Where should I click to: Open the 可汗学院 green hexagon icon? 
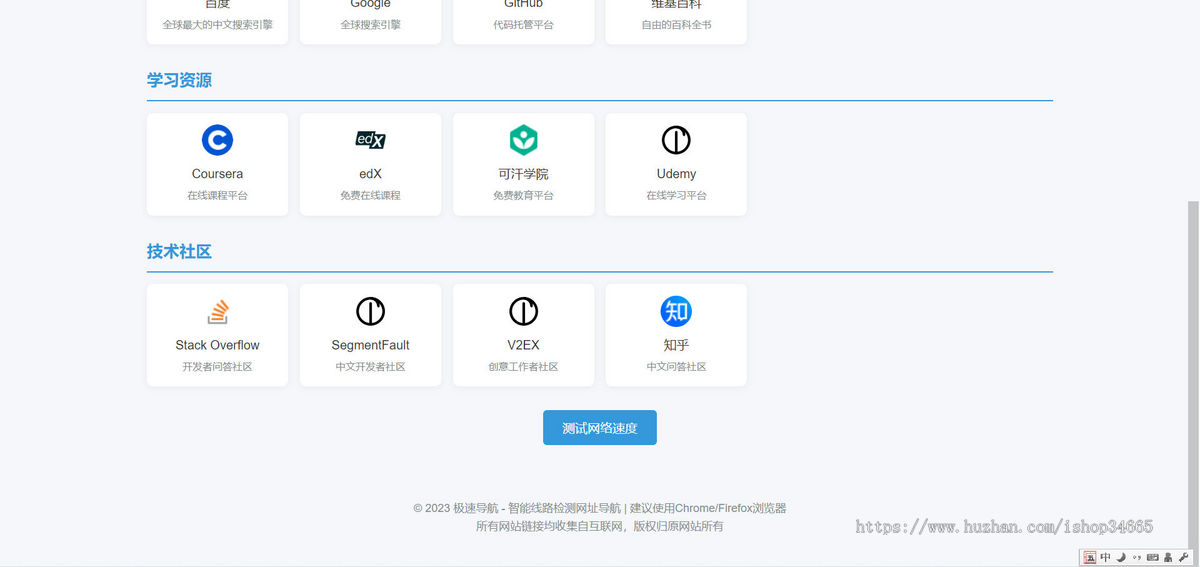(523, 140)
